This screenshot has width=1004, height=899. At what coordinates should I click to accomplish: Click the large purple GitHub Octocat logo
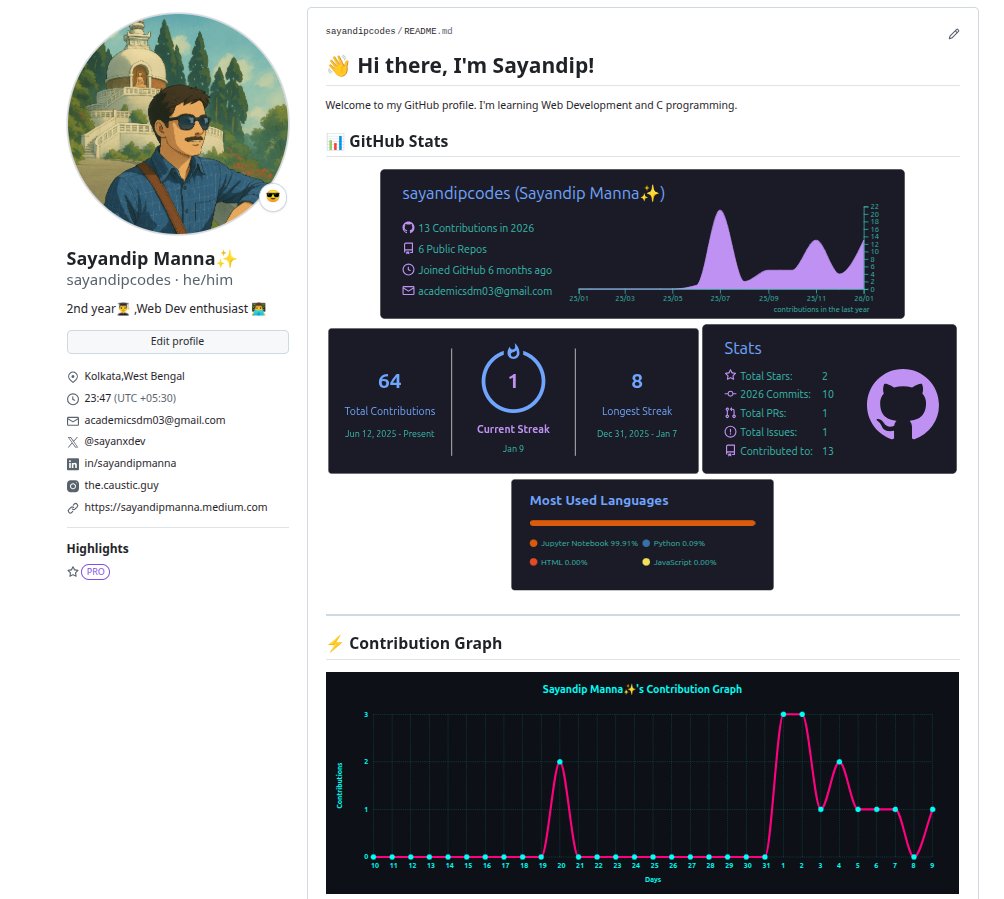(x=903, y=404)
